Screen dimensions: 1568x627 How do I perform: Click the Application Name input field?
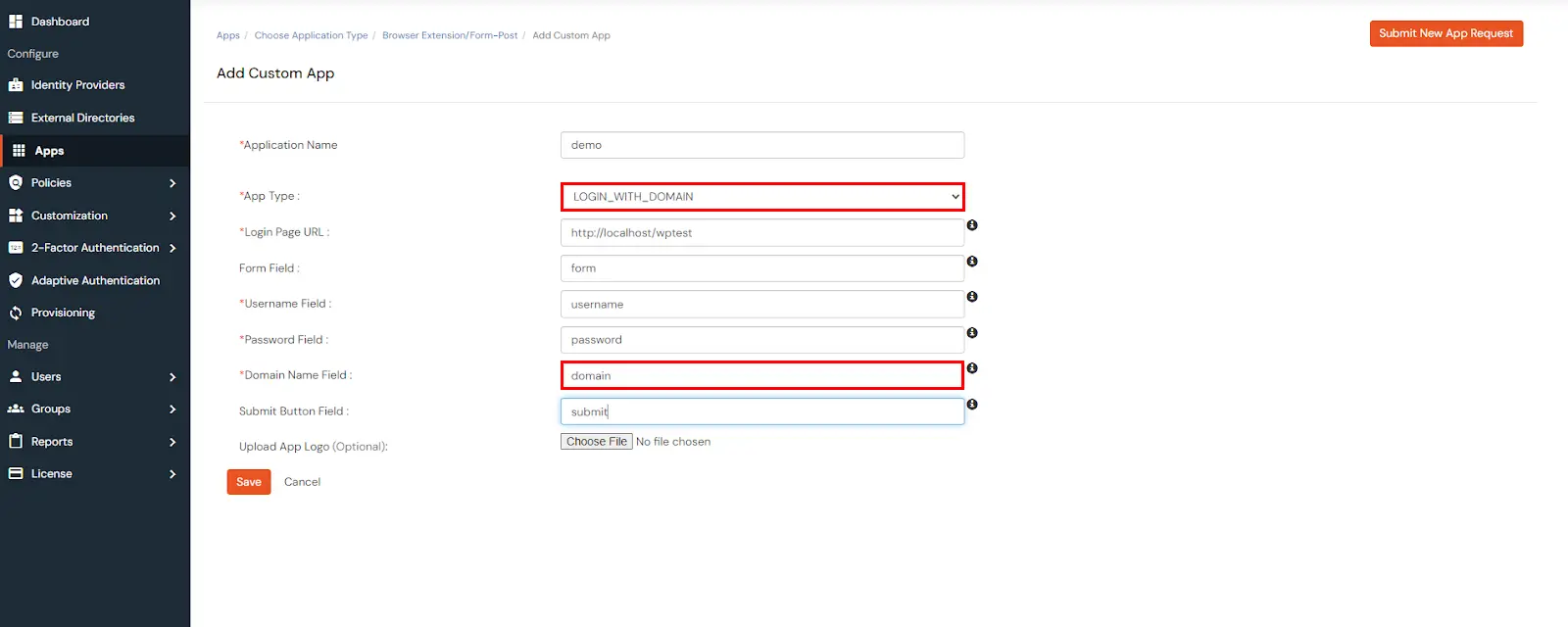762,145
